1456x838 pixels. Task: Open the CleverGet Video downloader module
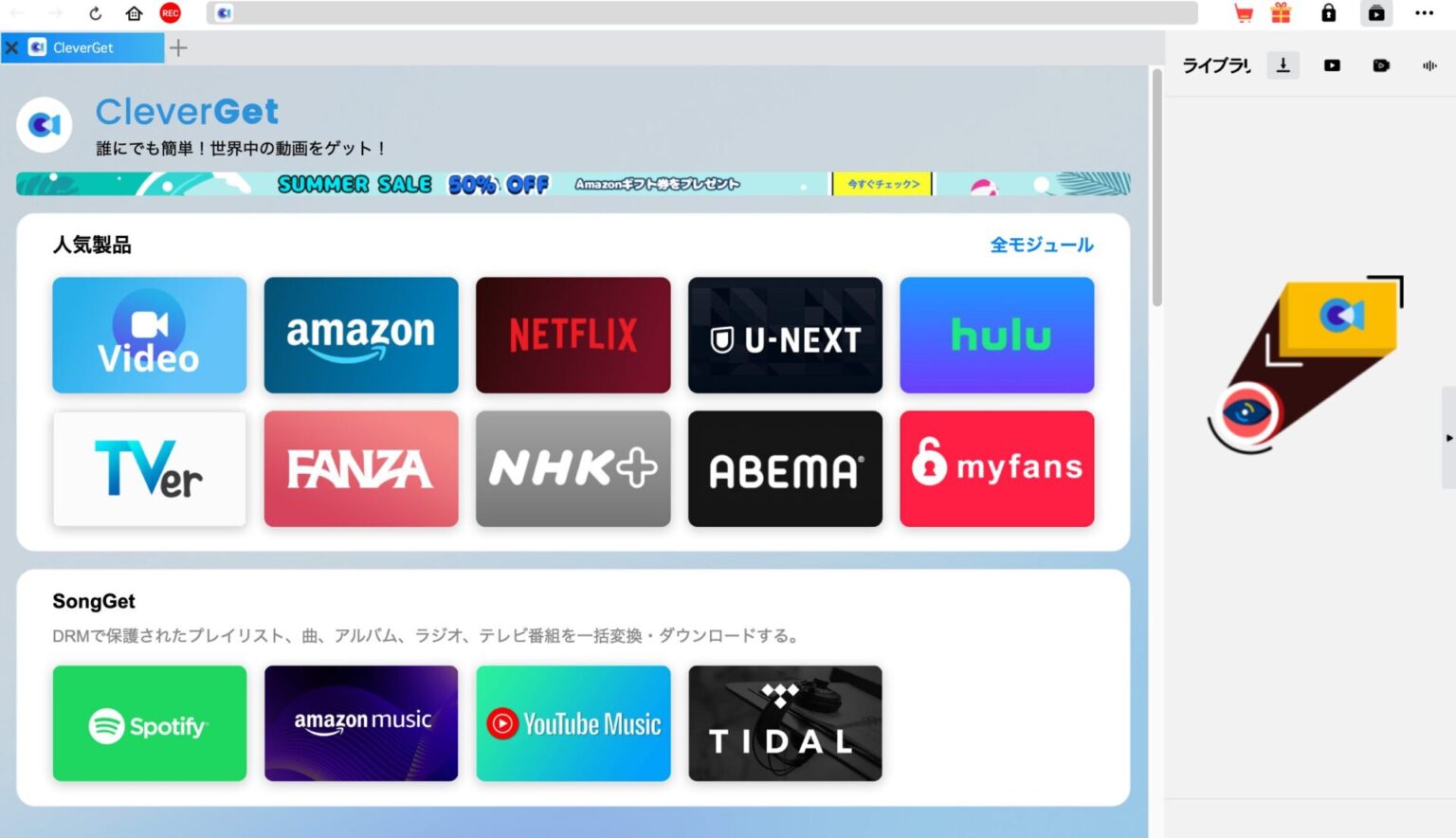tap(149, 335)
